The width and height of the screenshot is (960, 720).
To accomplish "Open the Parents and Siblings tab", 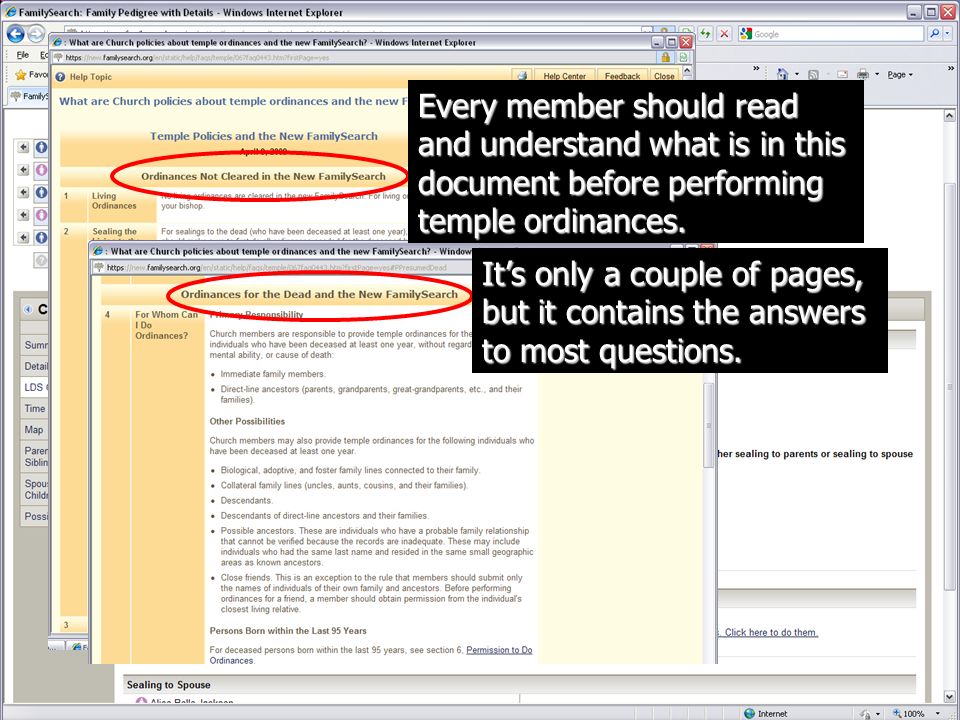I will point(35,456).
